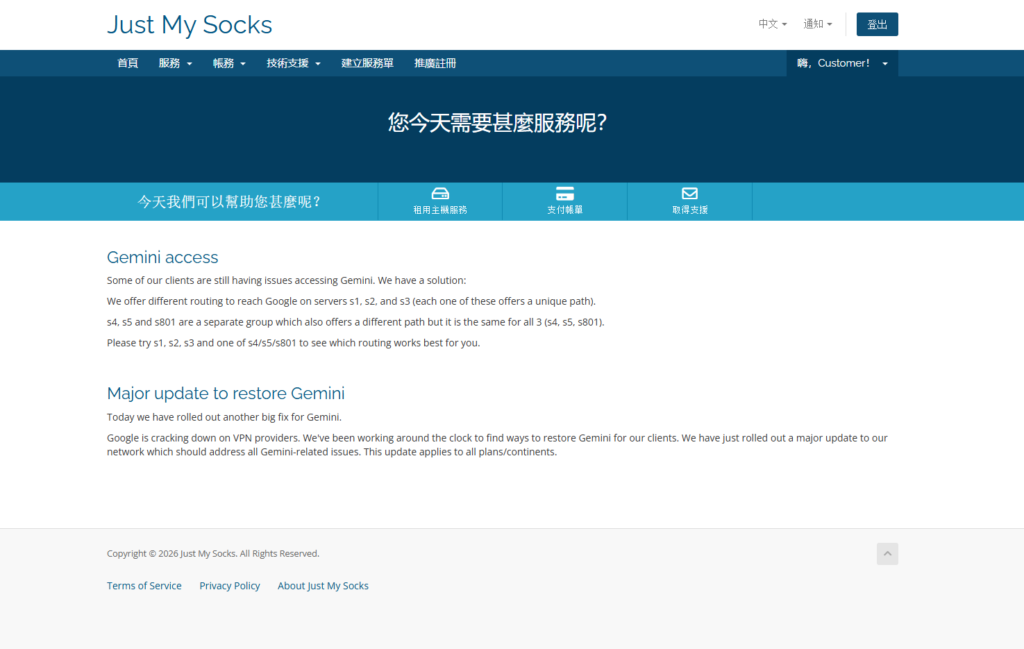The image size is (1024, 649).
Task: Click the server icon for 租用主機服務
Action: click(440, 193)
